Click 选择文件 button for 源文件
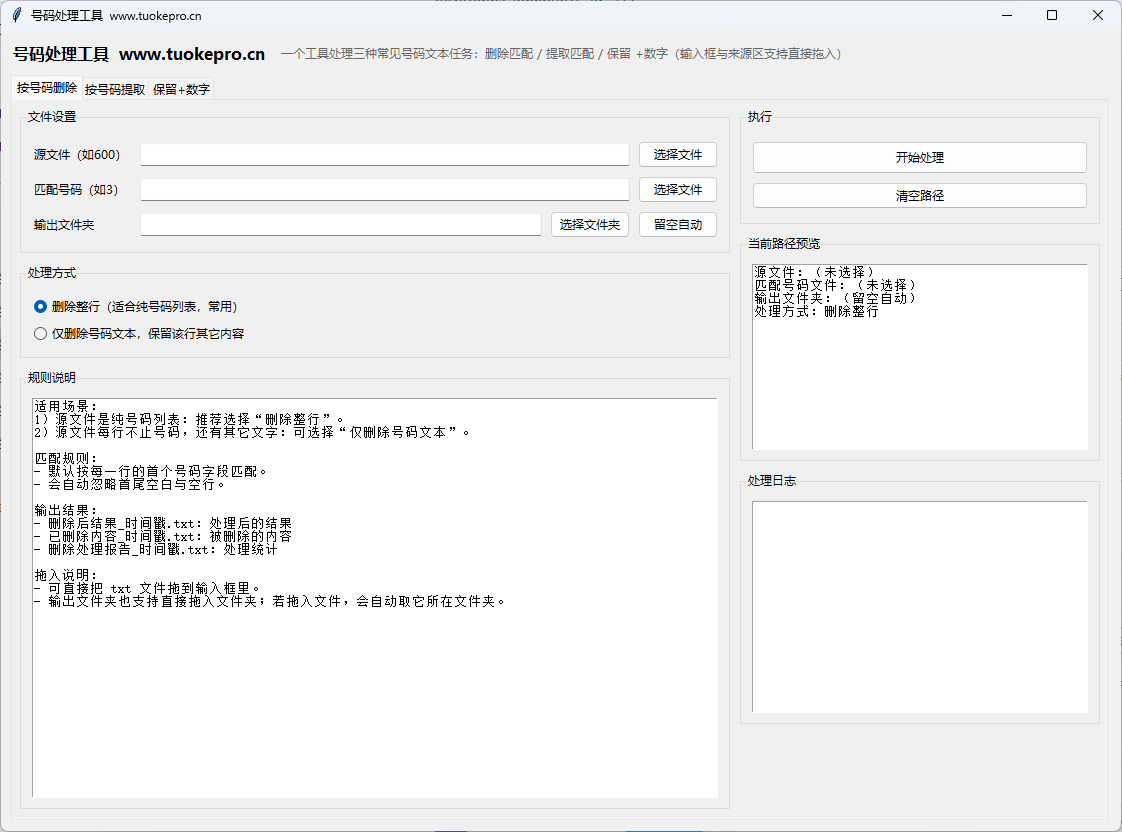The width and height of the screenshot is (1122, 832). click(678, 155)
